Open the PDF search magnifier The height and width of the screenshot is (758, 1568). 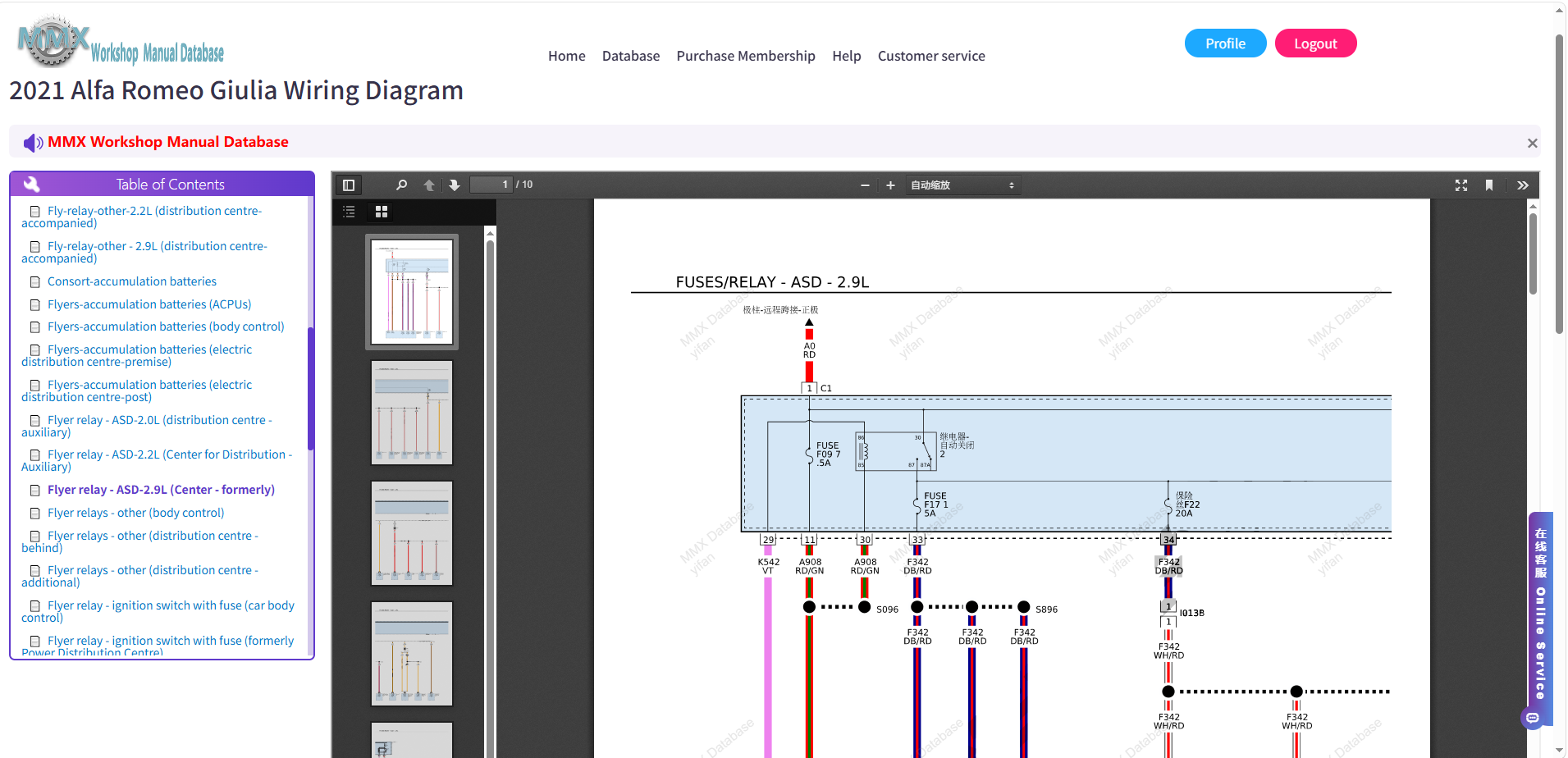[401, 185]
